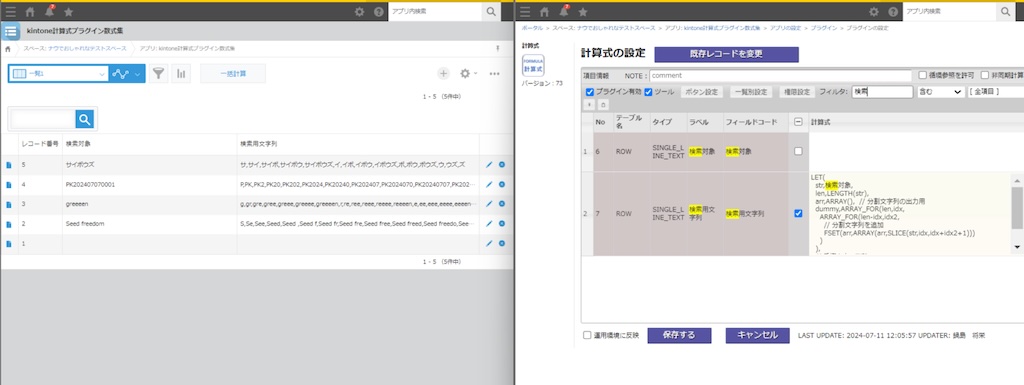Click ポータル breadcrumb link
The image size is (1024, 385).
point(532,29)
